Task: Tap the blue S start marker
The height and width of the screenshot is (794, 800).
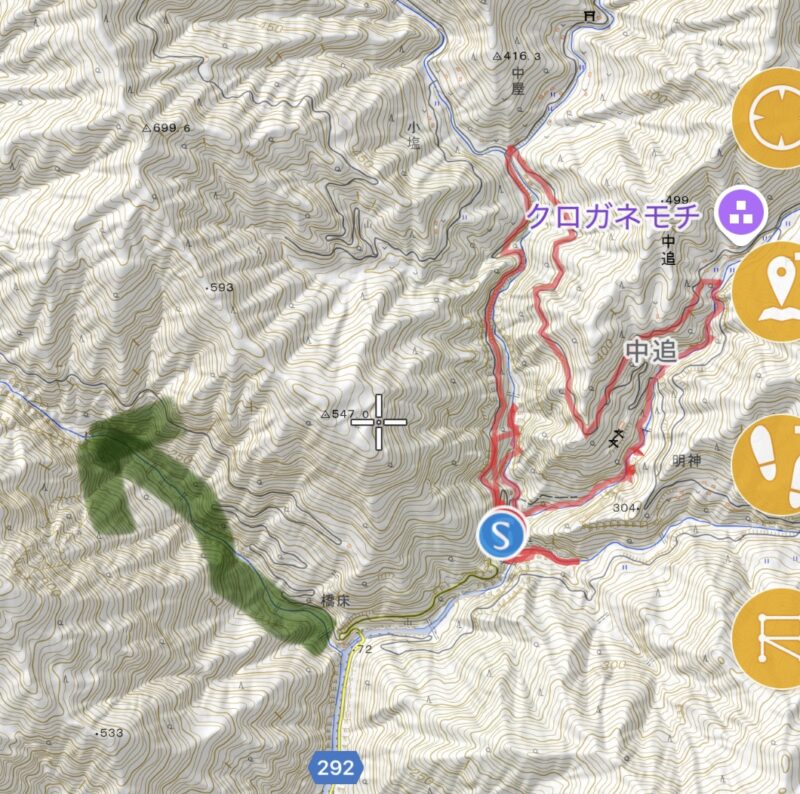Action: [501, 536]
